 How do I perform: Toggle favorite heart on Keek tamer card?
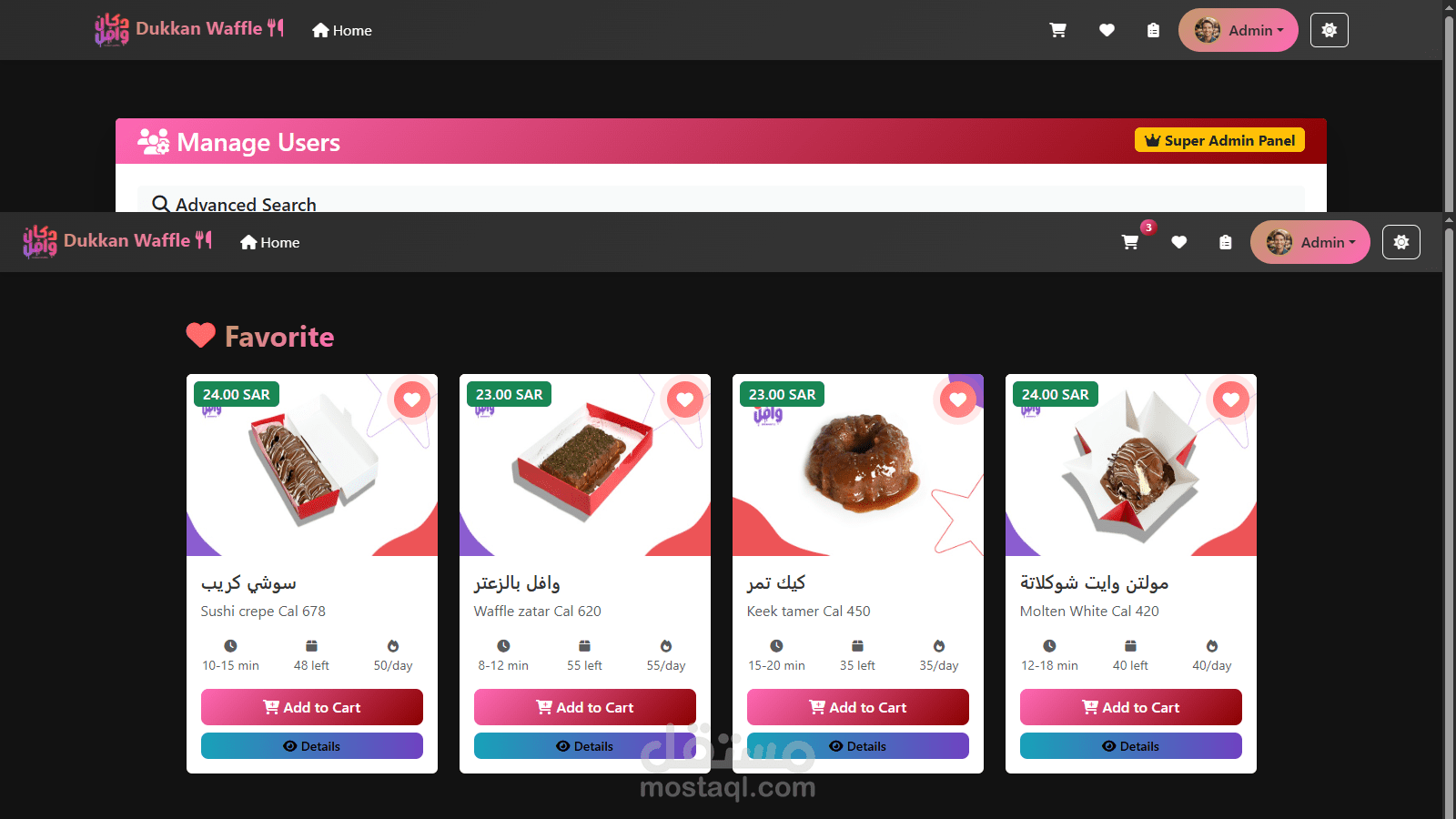958,399
